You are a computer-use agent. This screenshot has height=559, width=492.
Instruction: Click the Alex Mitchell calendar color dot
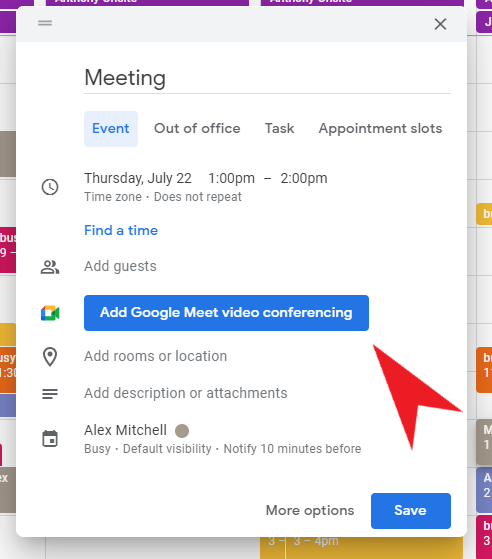click(182, 431)
